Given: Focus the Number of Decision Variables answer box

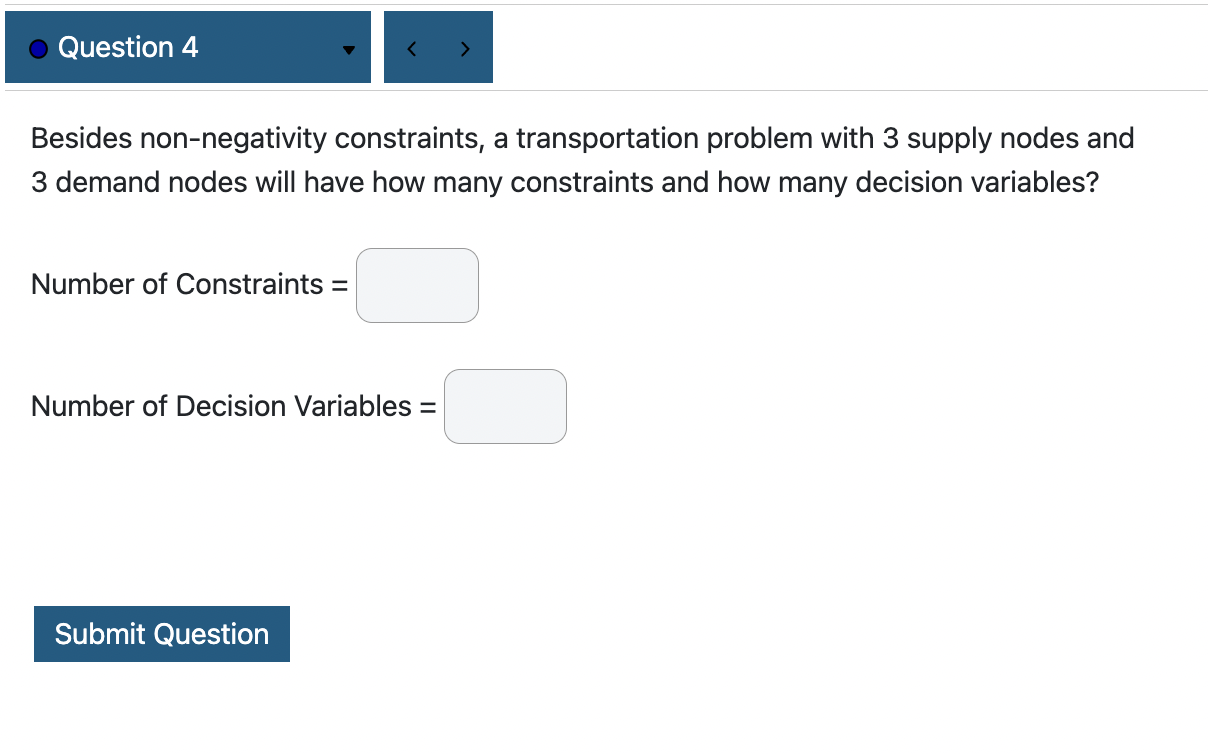Looking at the screenshot, I should pos(505,406).
